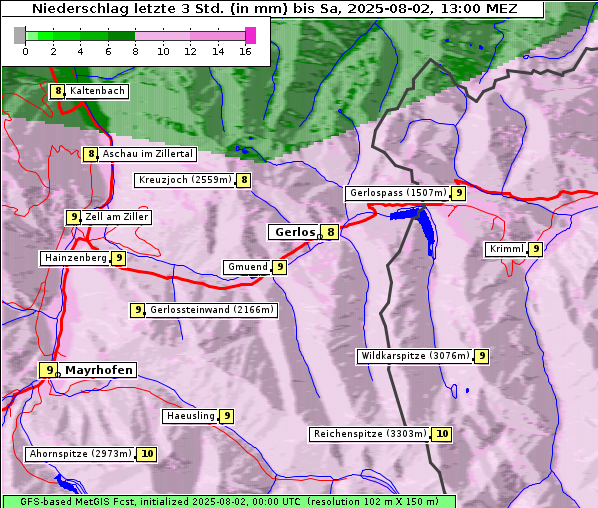The height and width of the screenshot is (508, 598).
Task: Click the Krimml yellow 9 badge
Action: (535, 249)
